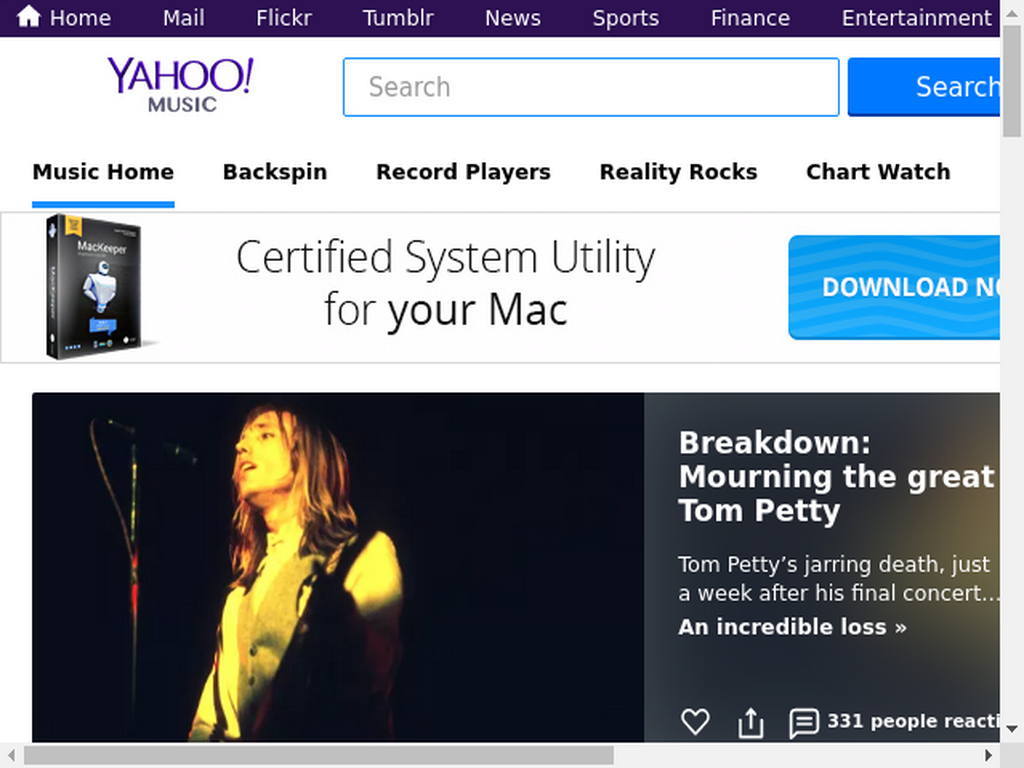Click the Home house icon
The image size is (1024, 768).
29,16
